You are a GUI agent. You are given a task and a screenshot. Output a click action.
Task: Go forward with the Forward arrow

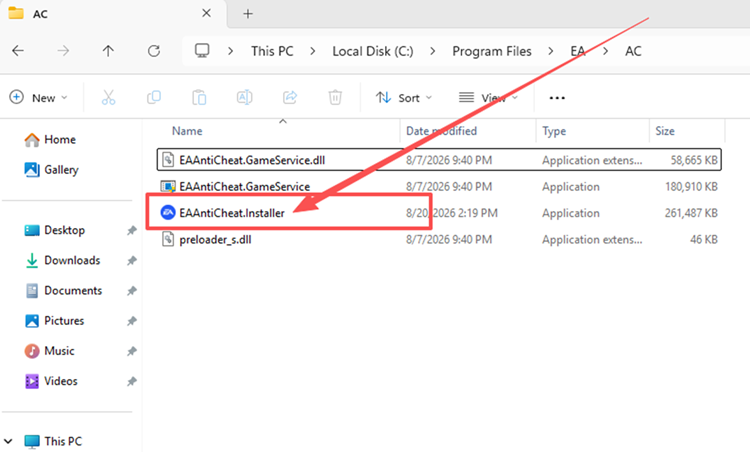[63, 51]
